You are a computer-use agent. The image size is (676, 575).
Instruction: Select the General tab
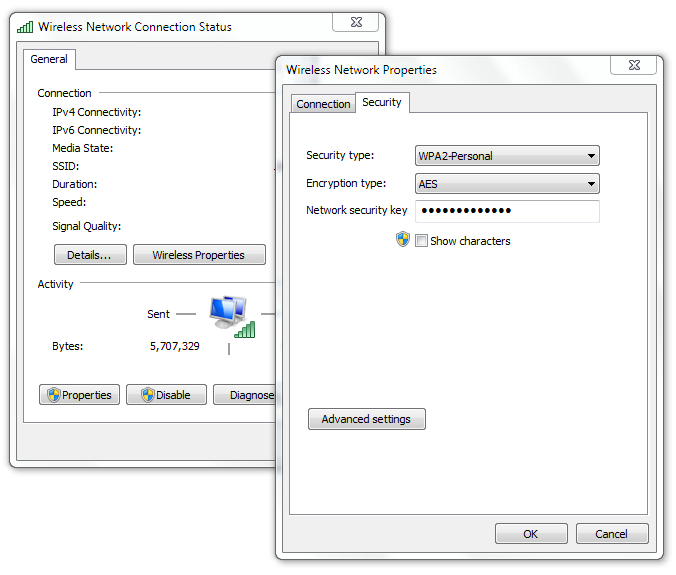pos(49,60)
